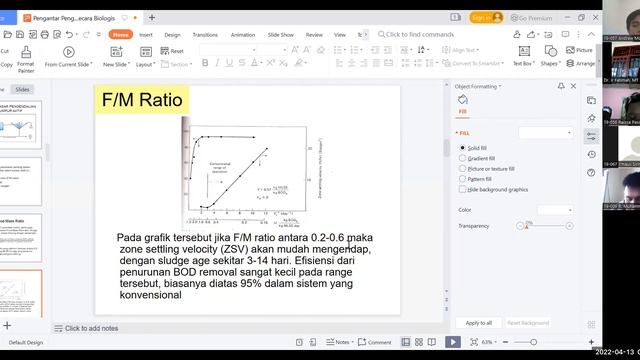Viewport: 640px width, 360px height.
Task: Redo the last action
Action: 86,35
